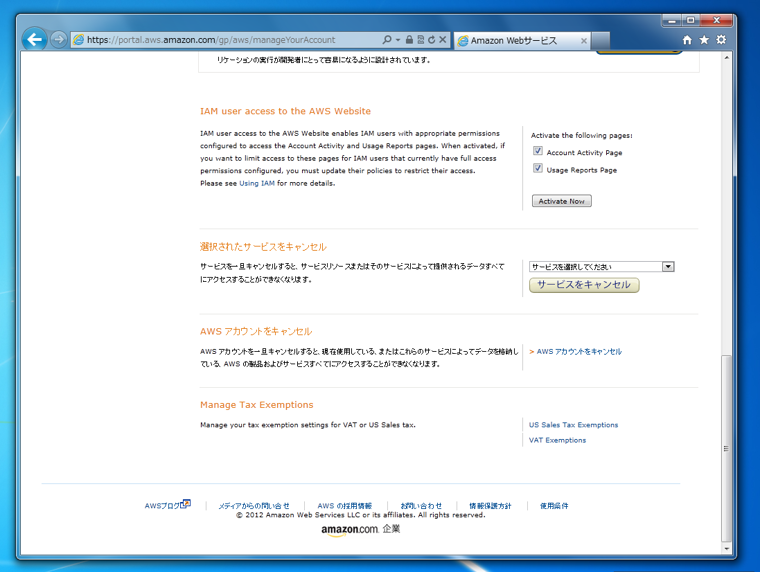
Task: Open the Tools gear icon
Action: (721, 40)
